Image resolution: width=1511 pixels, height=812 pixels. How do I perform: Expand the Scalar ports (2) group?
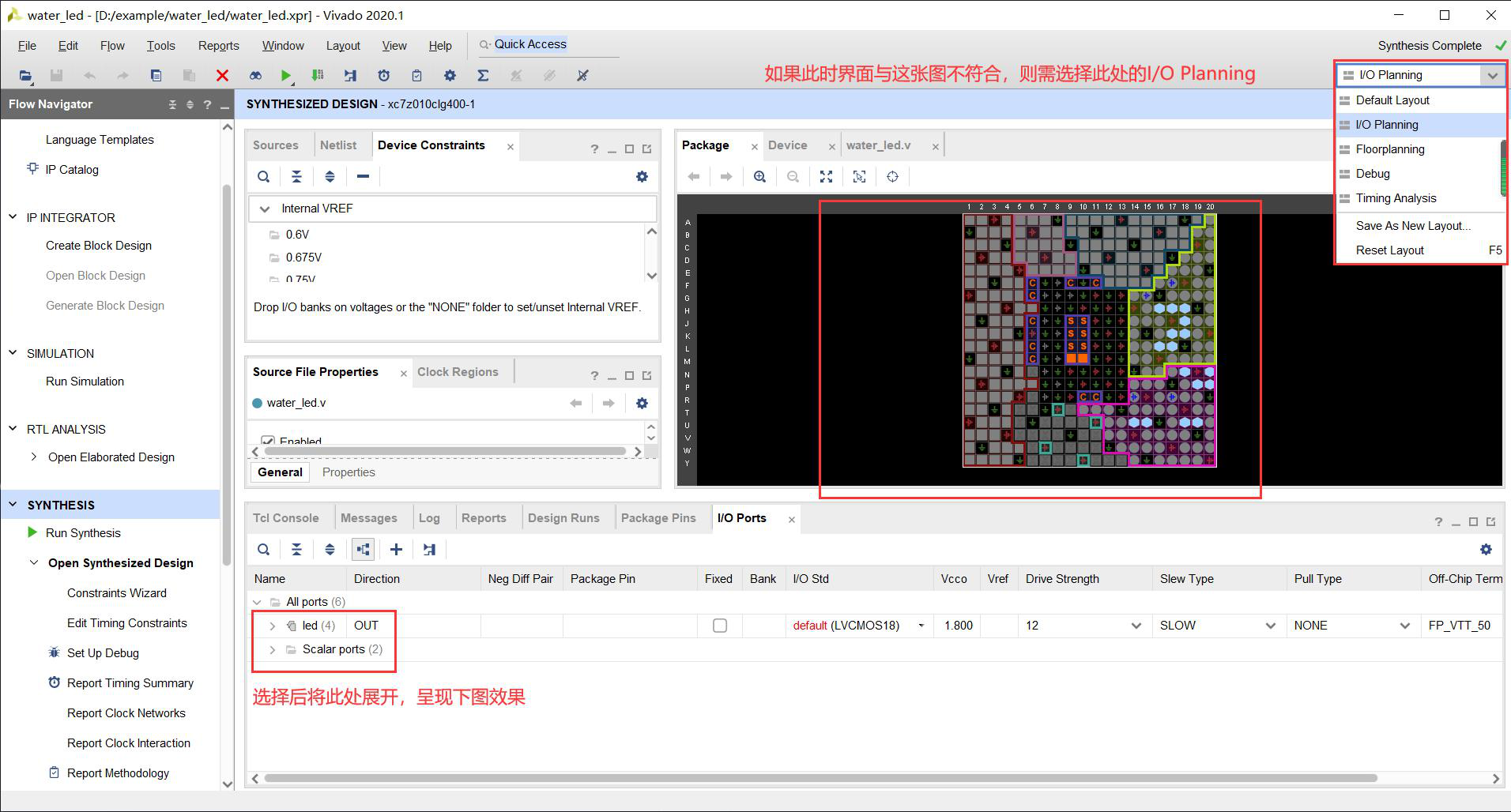272,649
